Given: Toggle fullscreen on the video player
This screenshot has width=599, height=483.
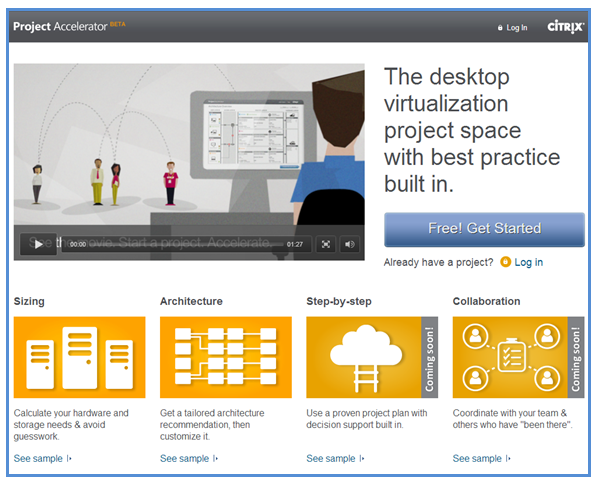Looking at the screenshot, I should point(326,244).
